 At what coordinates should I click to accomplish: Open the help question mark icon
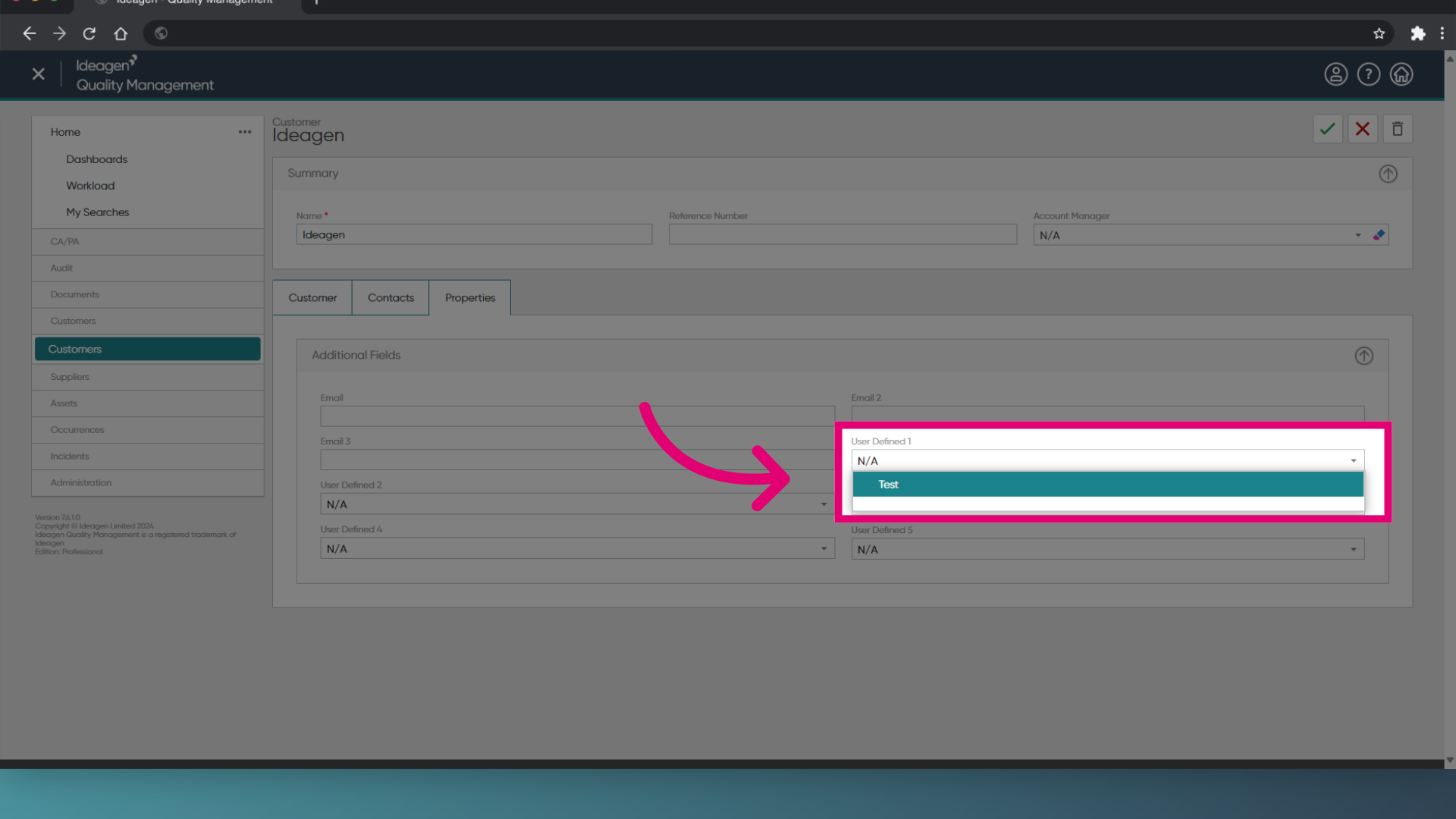(x=1368, y=74)
